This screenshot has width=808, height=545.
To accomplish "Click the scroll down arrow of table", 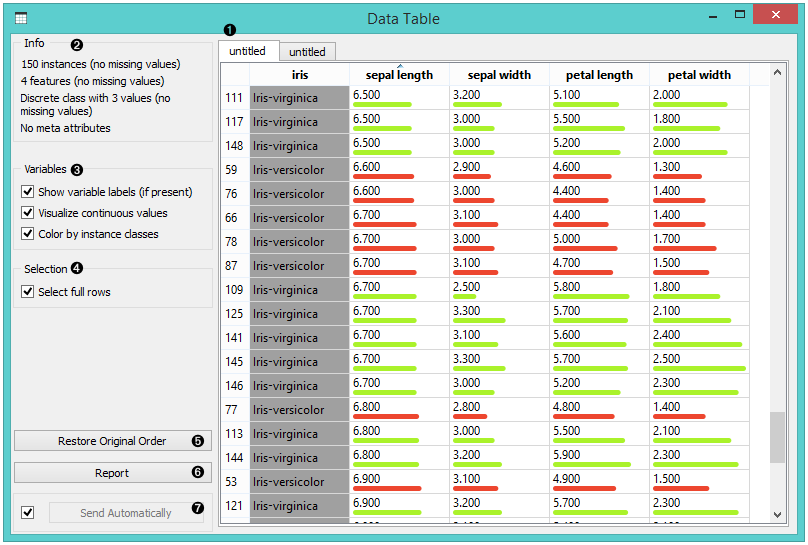I will 778,513.
